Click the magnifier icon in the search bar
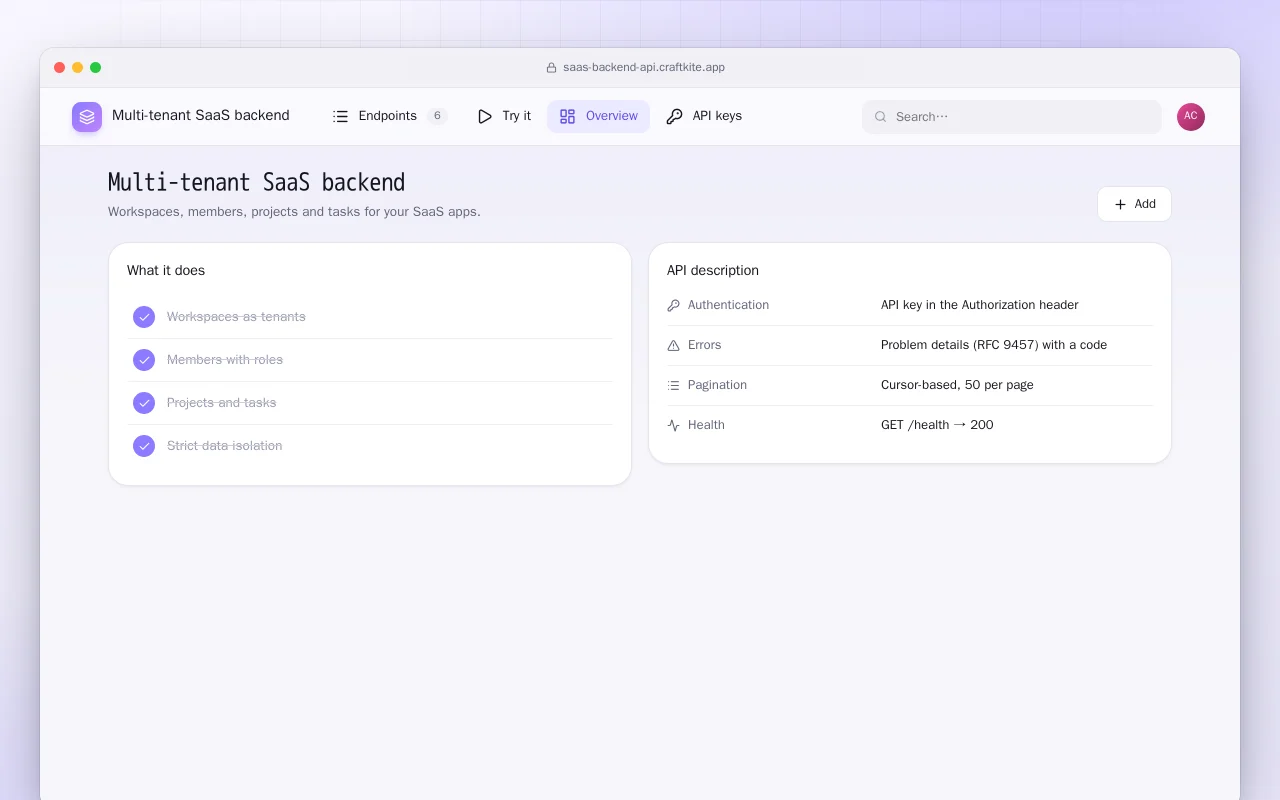This screenshot has width=1280, height=800. pos(881,117)
